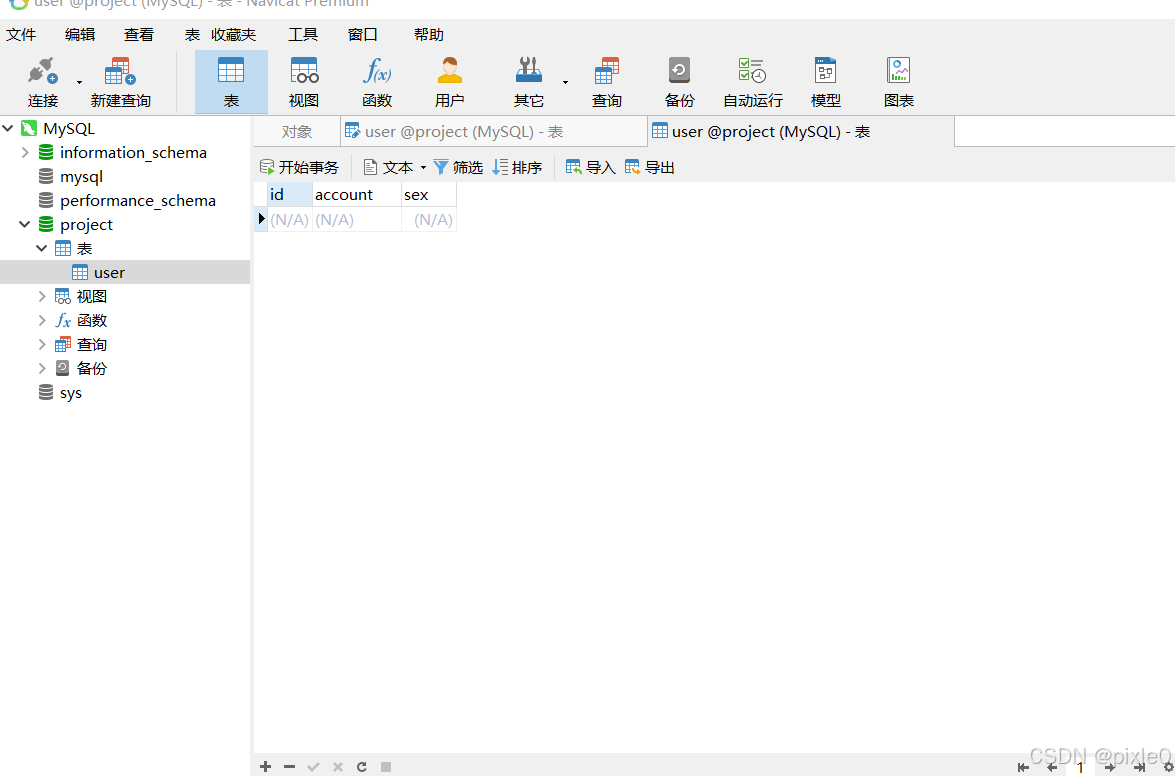Click the page number 1 field
This screenshot has width=1175, height=776.
tap(1081, 768)
